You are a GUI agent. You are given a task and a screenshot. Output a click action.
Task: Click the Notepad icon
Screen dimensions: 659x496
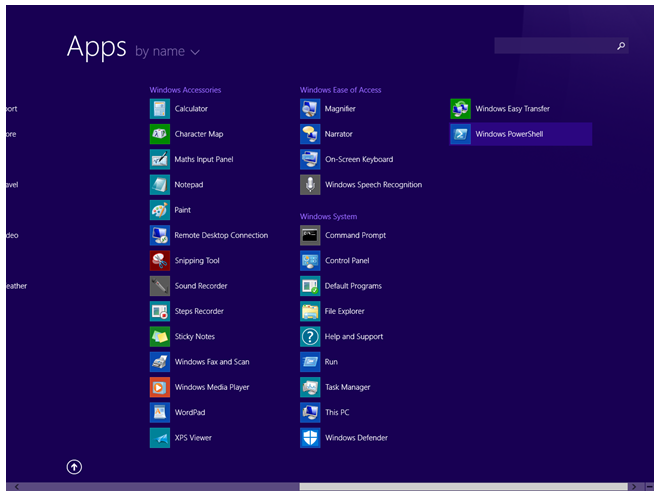click(x=160, y=185)
